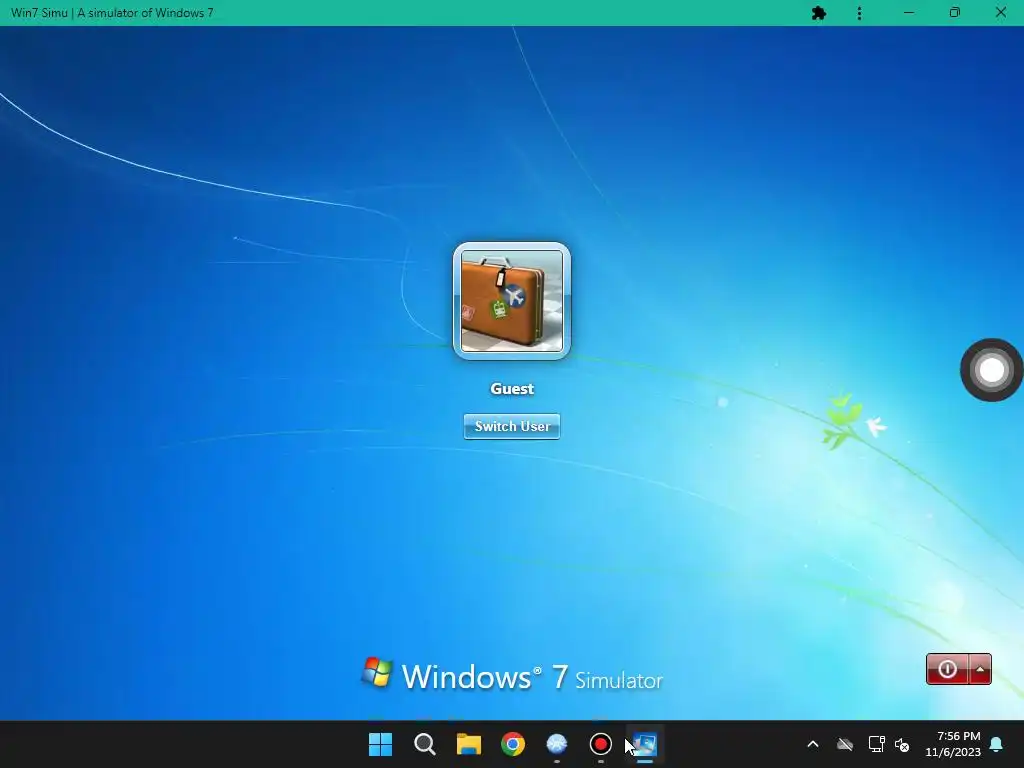This screenshot has width=1024, height=768.
Task: Open network display tray icon
Action: point(876,744)
